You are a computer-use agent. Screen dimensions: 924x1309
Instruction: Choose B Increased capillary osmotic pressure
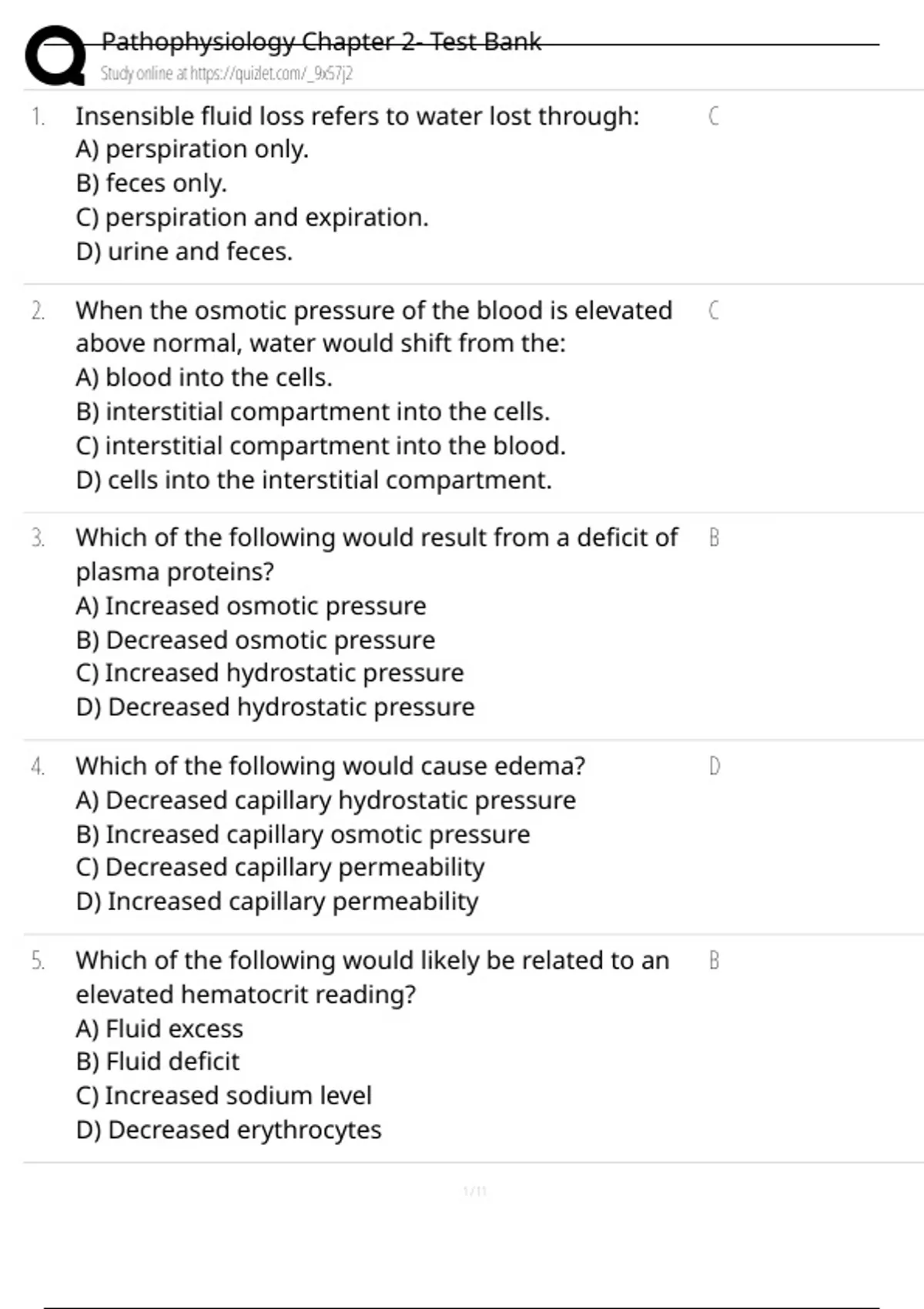[x=303, y=835]
